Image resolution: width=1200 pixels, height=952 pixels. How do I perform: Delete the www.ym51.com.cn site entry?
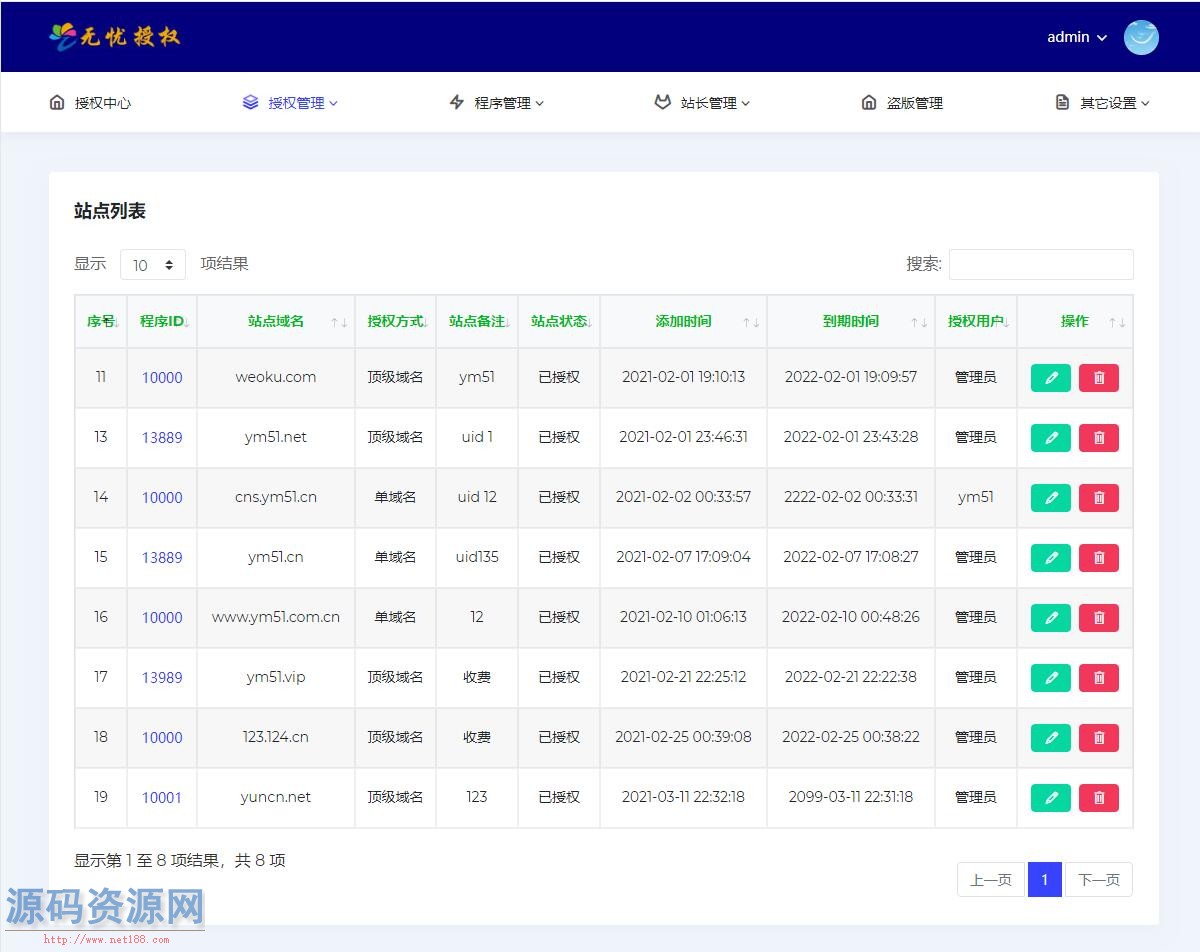click(x=1098, y=618)
